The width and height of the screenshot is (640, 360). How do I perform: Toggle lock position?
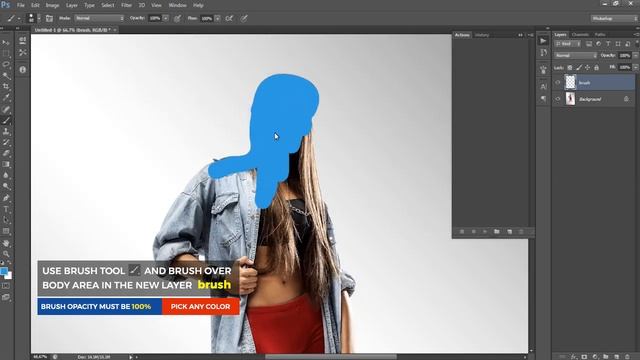(588, 67)
